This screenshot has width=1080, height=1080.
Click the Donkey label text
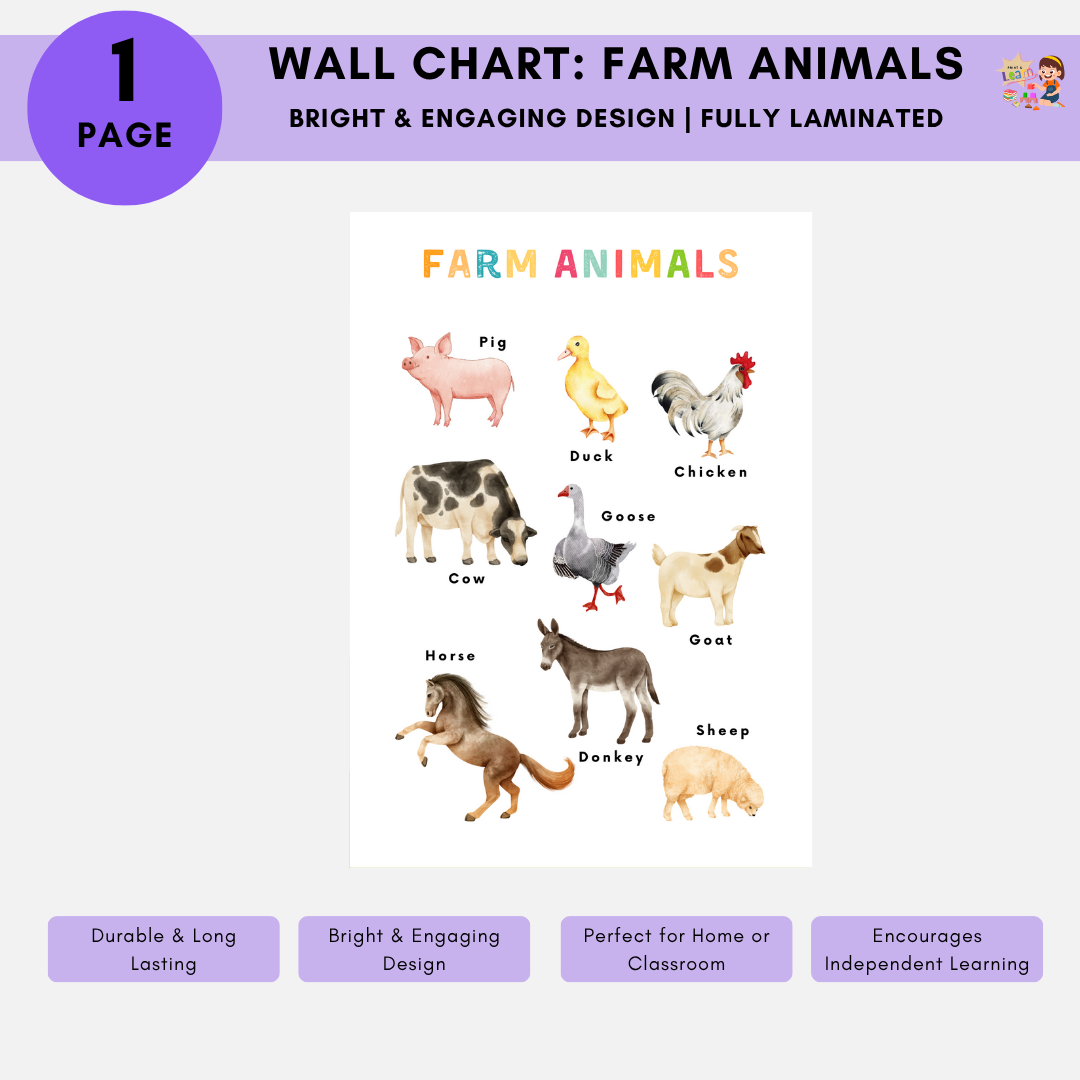coord(611,758)
